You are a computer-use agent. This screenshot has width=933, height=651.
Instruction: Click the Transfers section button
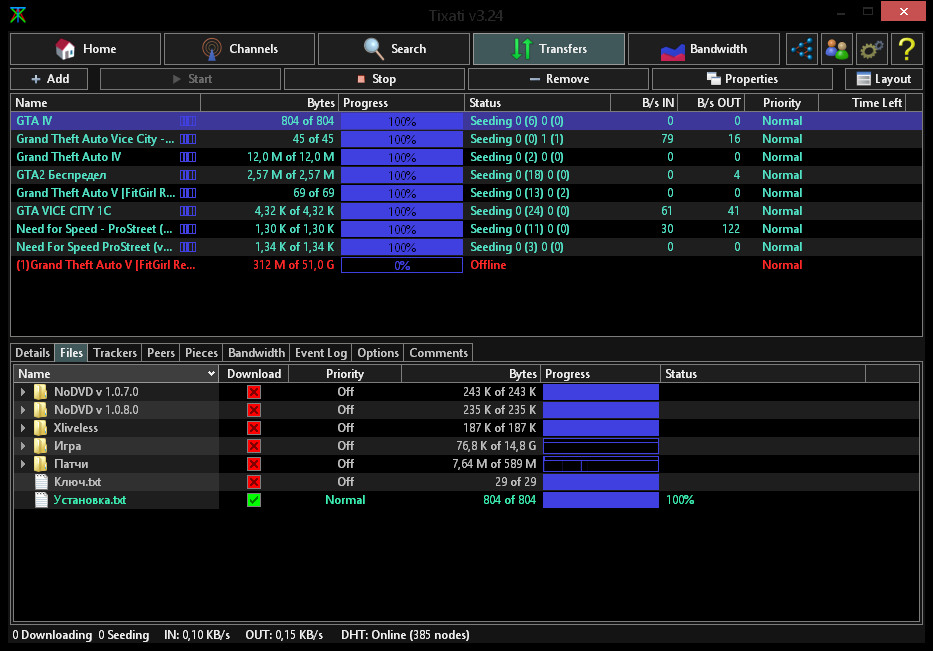tap(549, 49)
